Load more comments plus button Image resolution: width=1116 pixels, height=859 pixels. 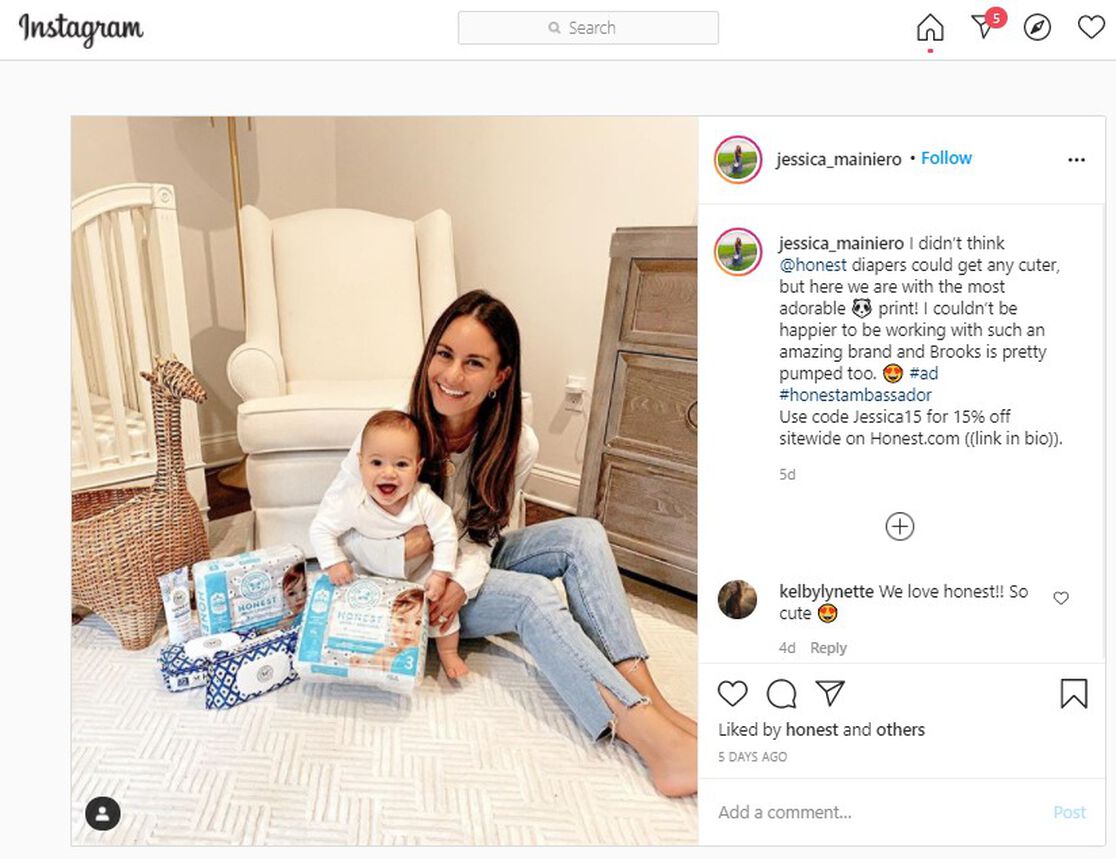(x=900, y=527)
